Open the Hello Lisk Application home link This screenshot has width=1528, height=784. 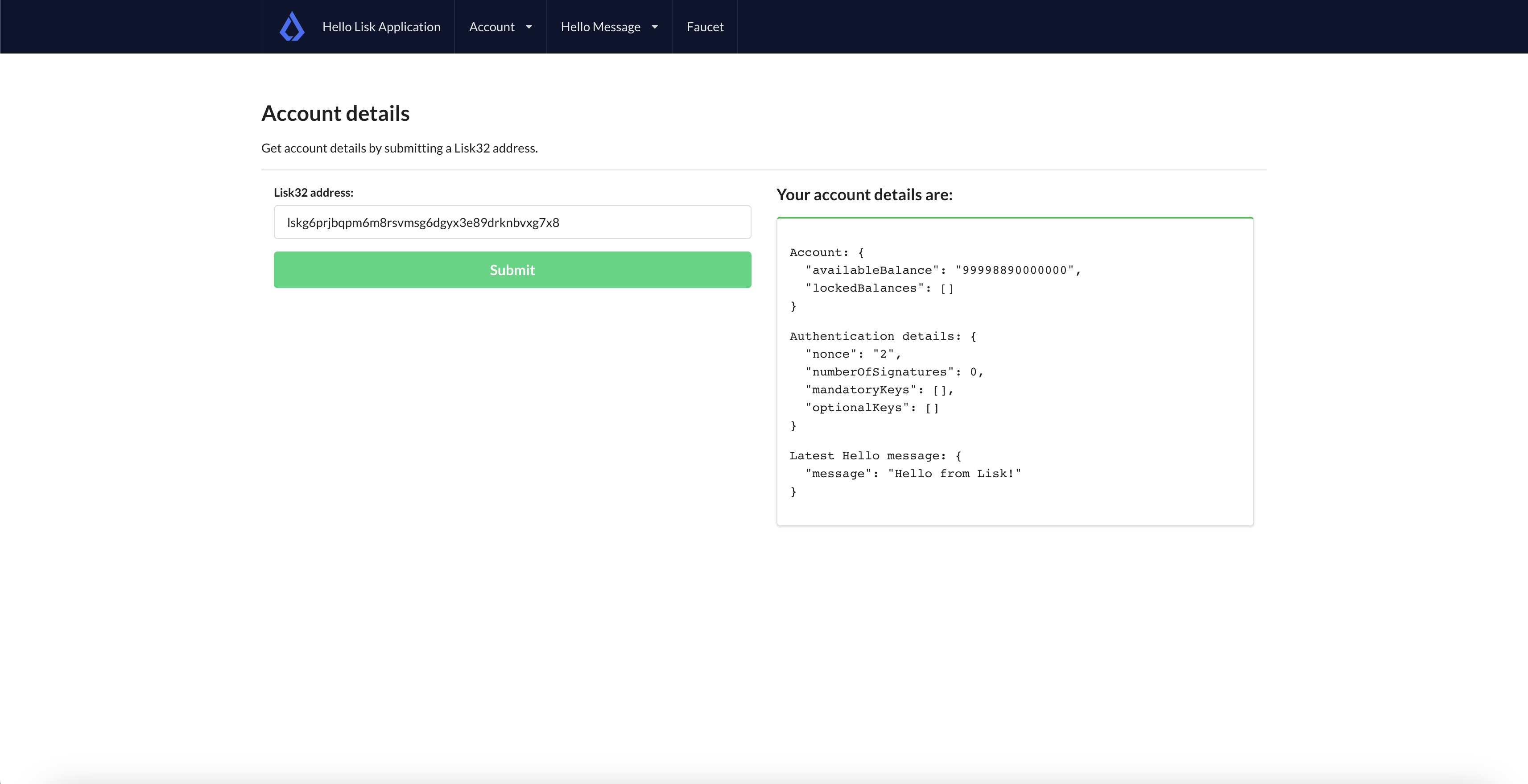point(381,27)
